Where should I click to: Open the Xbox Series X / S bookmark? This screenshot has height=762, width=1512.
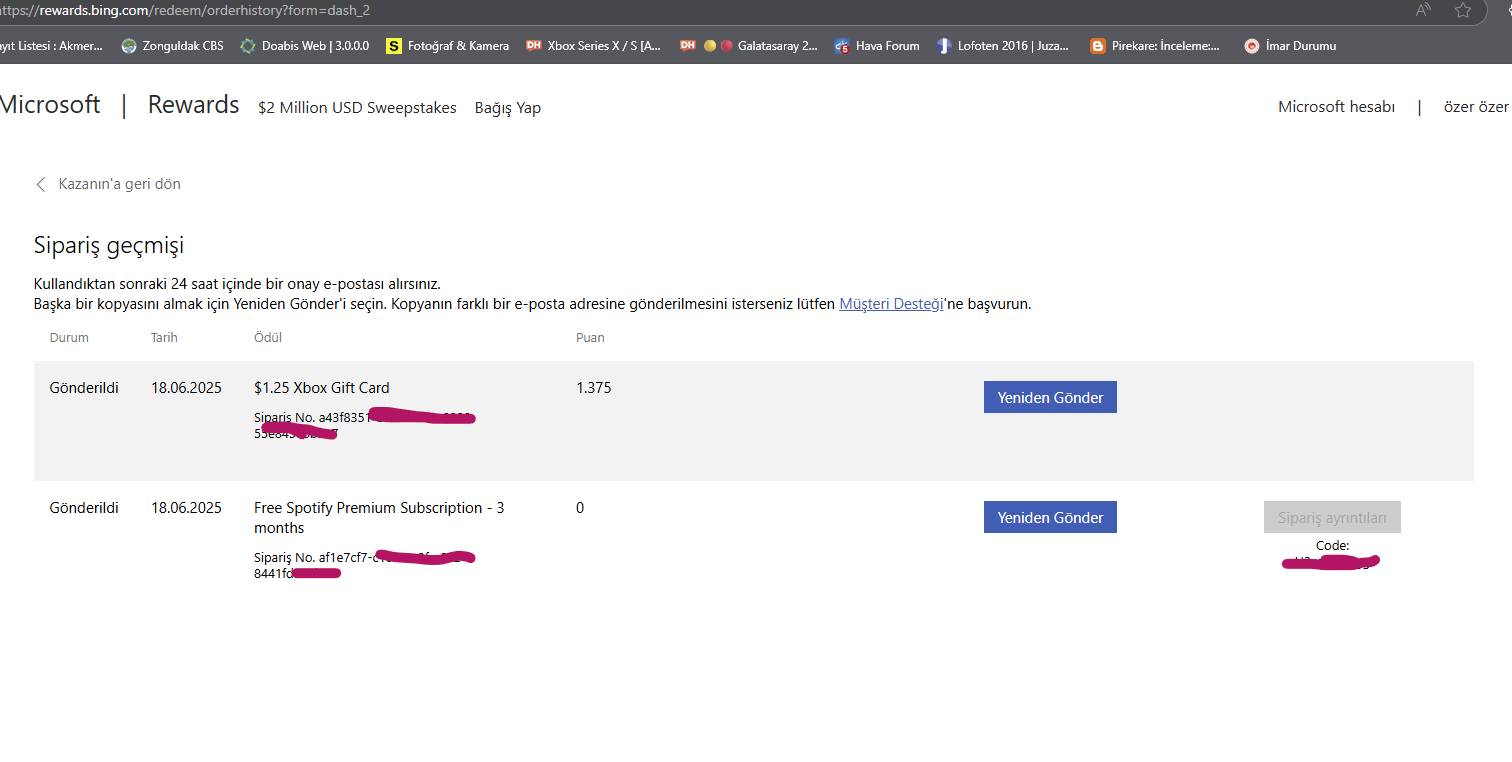pyautogui.click(x=593, y=46)
